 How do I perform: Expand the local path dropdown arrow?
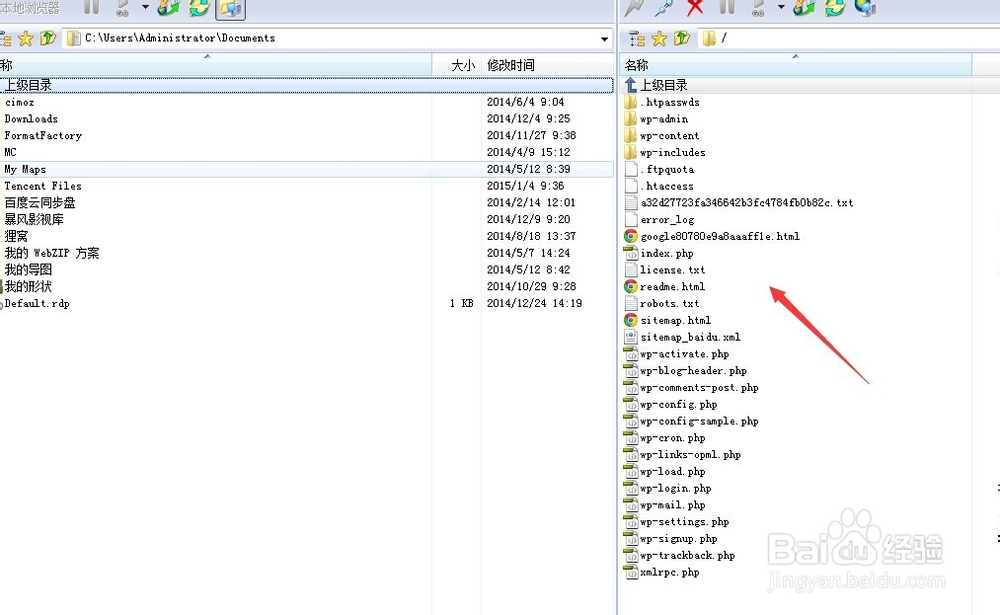604,39
